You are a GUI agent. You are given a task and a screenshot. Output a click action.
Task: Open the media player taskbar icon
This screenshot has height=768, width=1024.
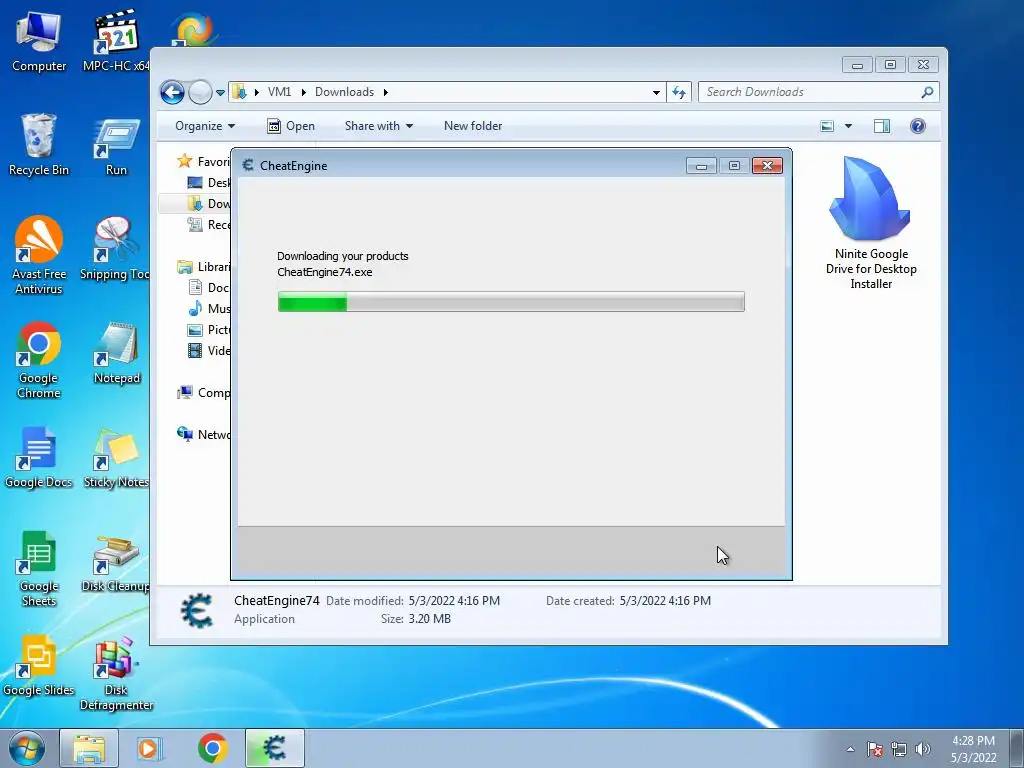point(150,748)
